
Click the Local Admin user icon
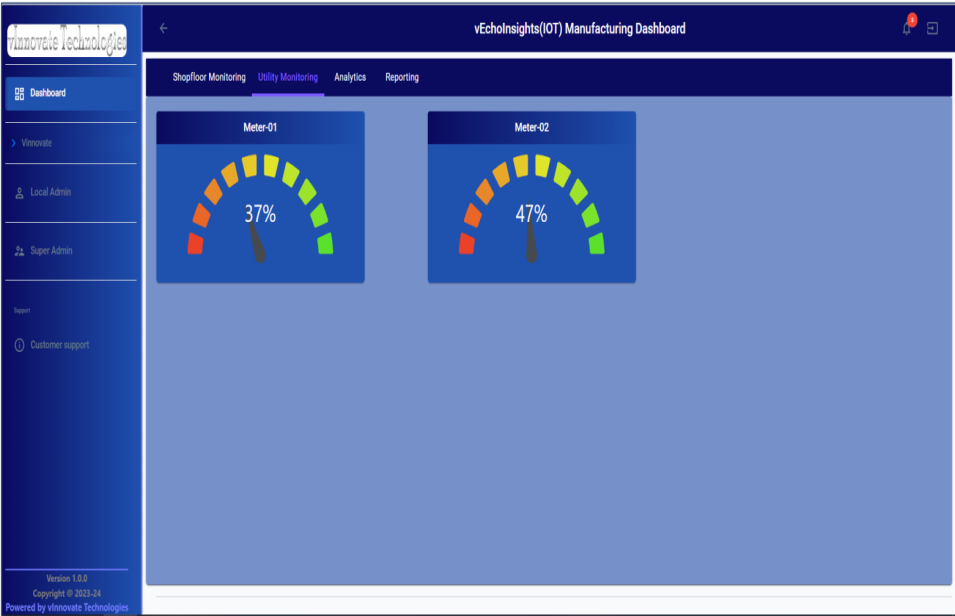point(19,193)
